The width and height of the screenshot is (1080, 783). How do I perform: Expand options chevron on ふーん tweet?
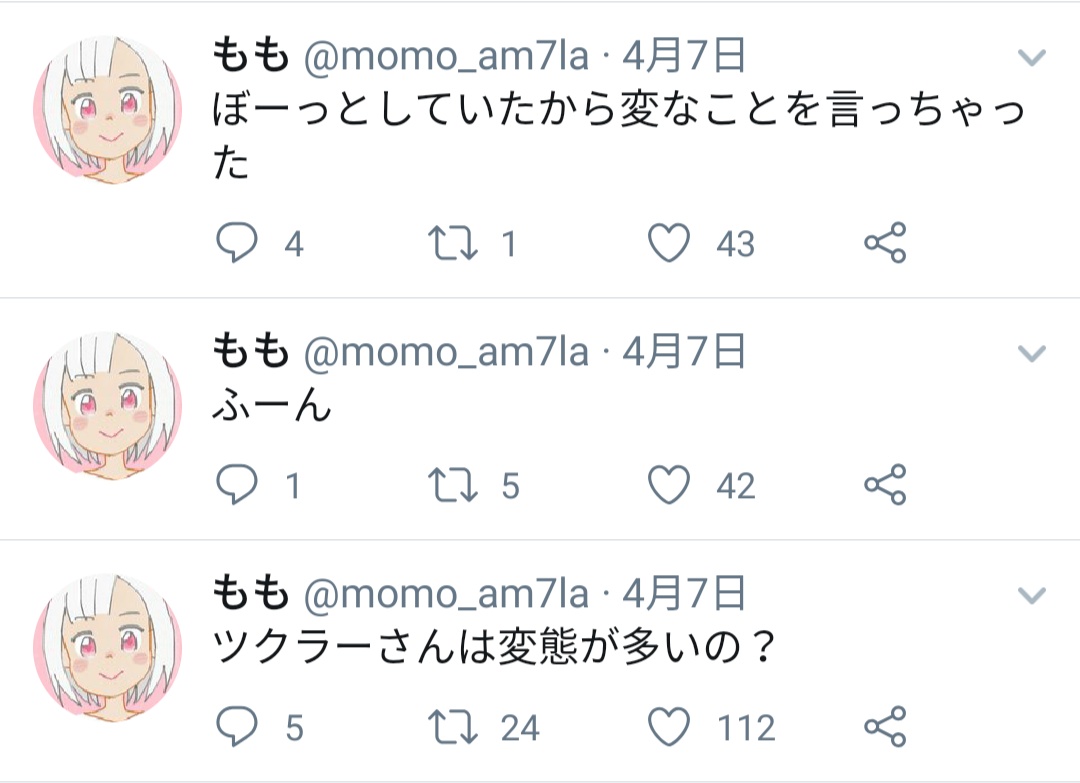[1031, 352]
